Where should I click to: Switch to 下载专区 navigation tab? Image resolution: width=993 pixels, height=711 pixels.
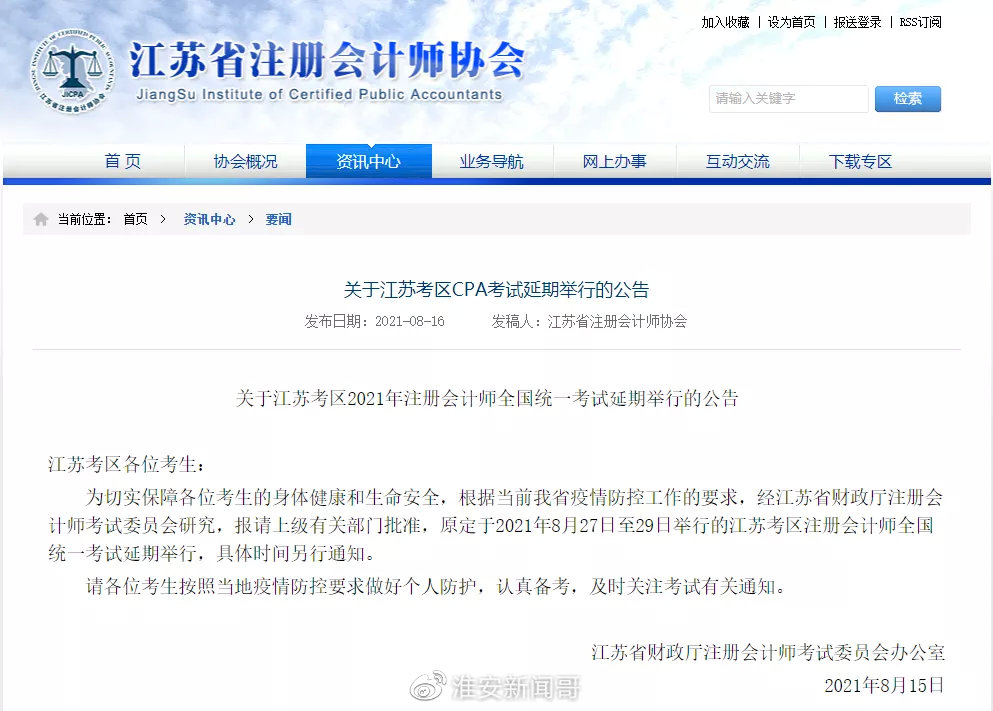[861, 161]
